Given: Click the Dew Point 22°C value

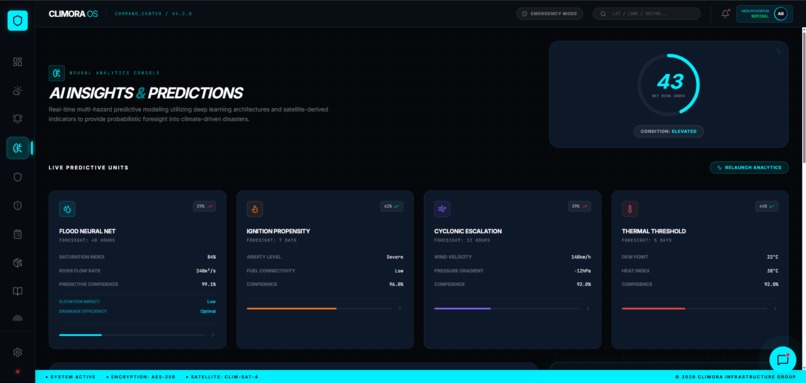Looking at the screenshot, I should pyautogui.click(x=772, y=257).
